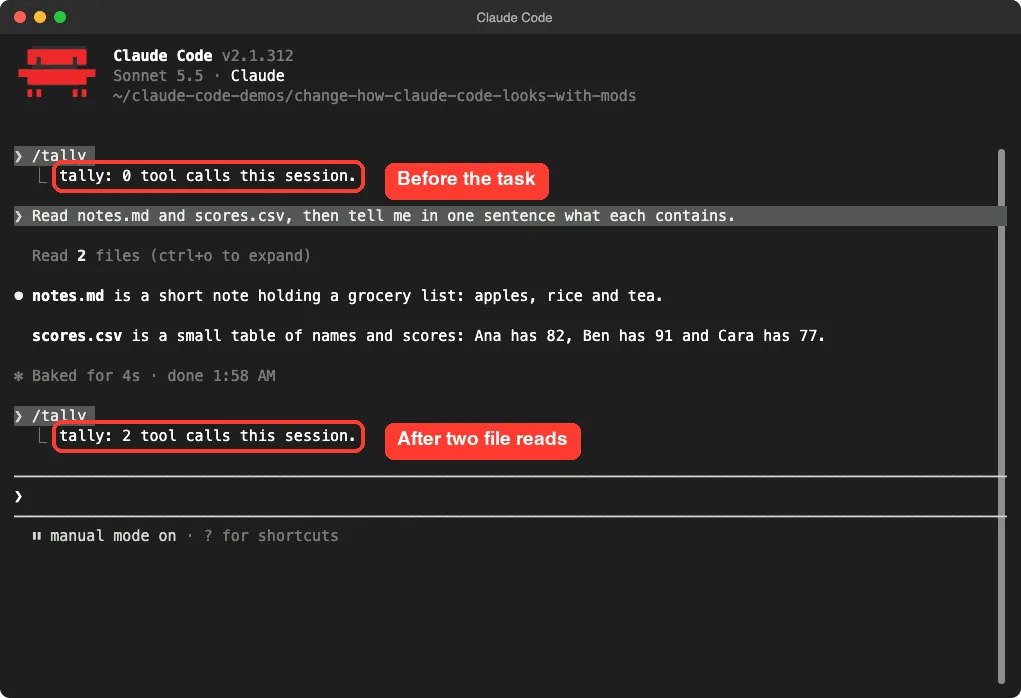Click the bold 'Claude Code' header name

tap(163, 56)
